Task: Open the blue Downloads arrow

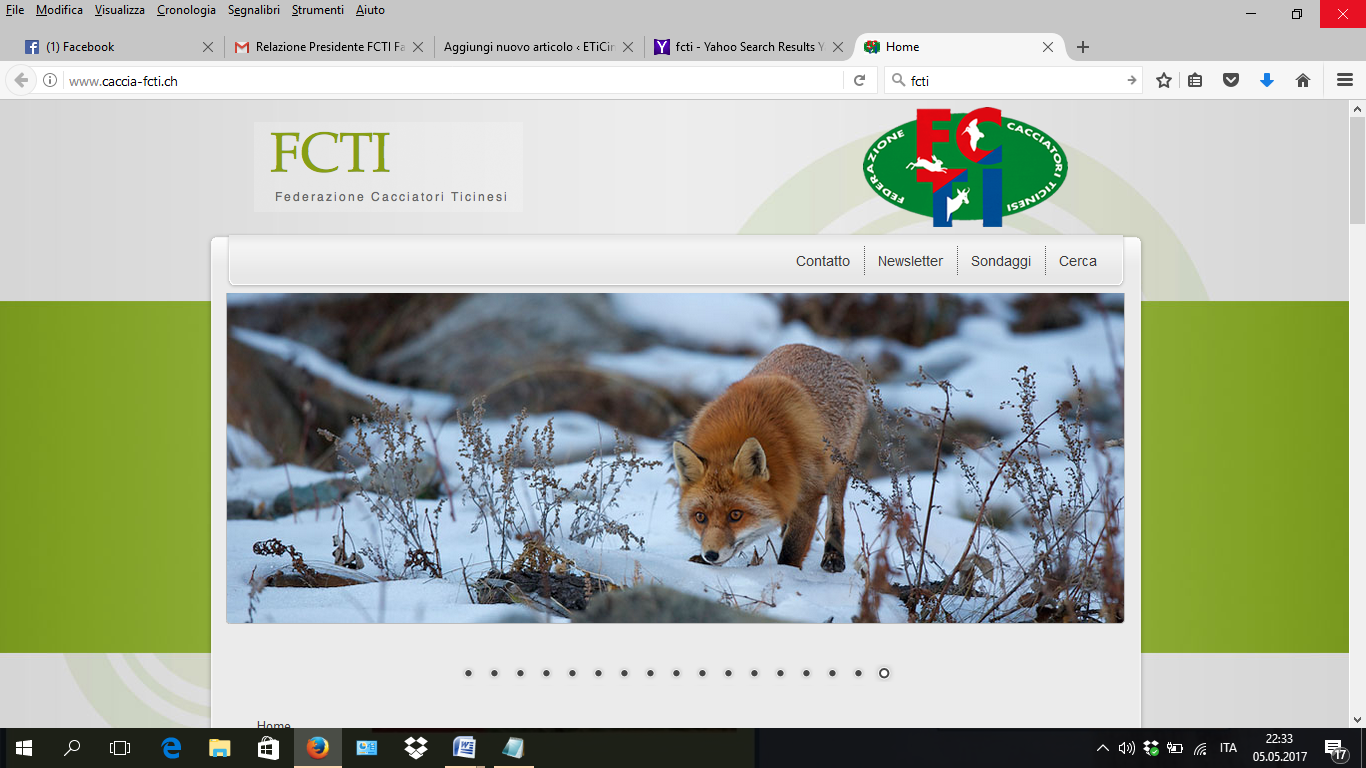Action: (x=1267, y=81)
